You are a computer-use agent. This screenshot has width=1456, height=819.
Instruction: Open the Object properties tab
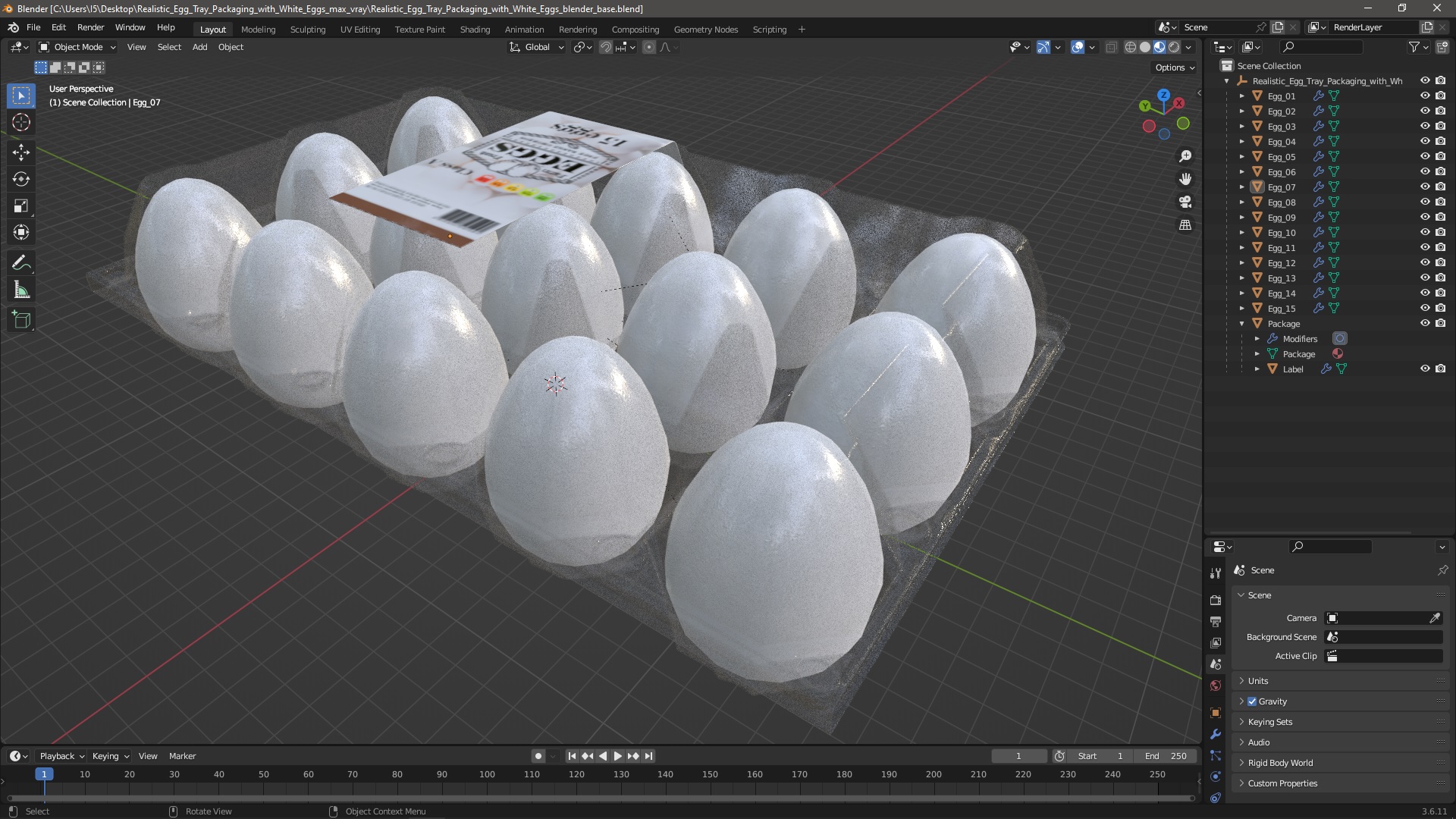pos(1216,713)
